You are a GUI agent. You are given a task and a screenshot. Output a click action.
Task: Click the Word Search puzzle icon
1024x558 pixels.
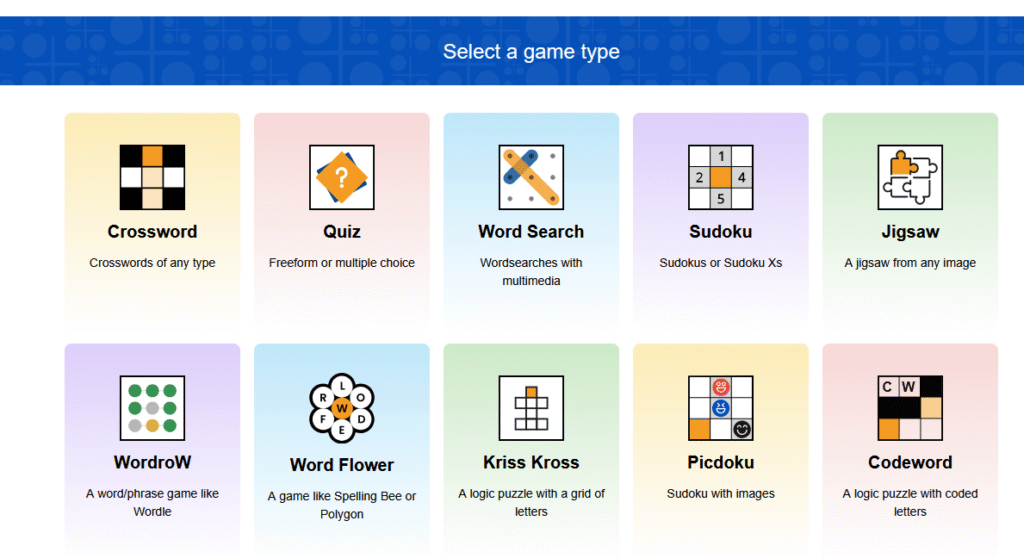click(531, 177)
